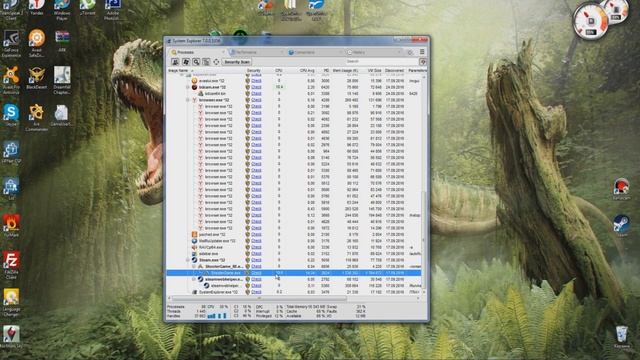Focus the Search input field
640x360 pixels.
tap(382, 61)
